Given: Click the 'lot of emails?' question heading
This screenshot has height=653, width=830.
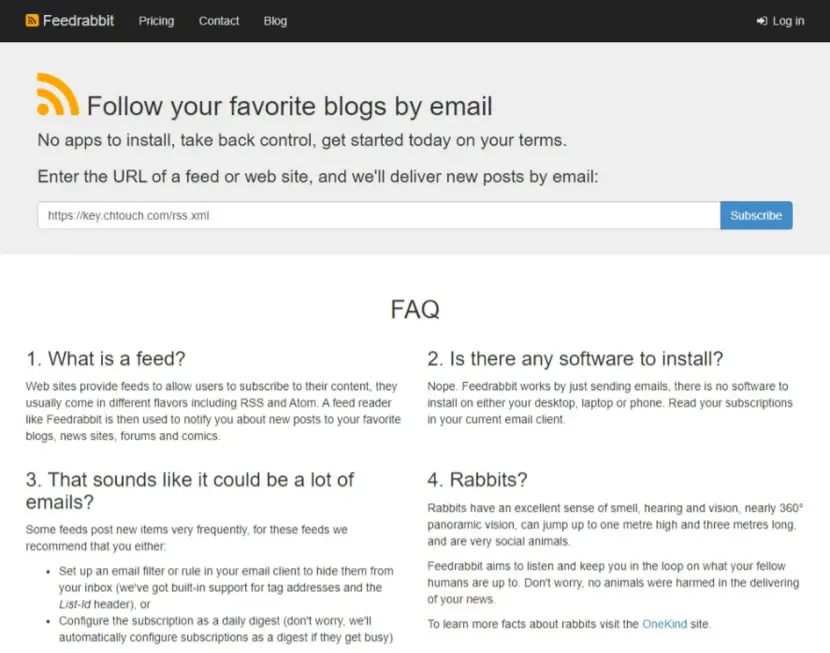Looking at the screenshot, I should [190, 491].
